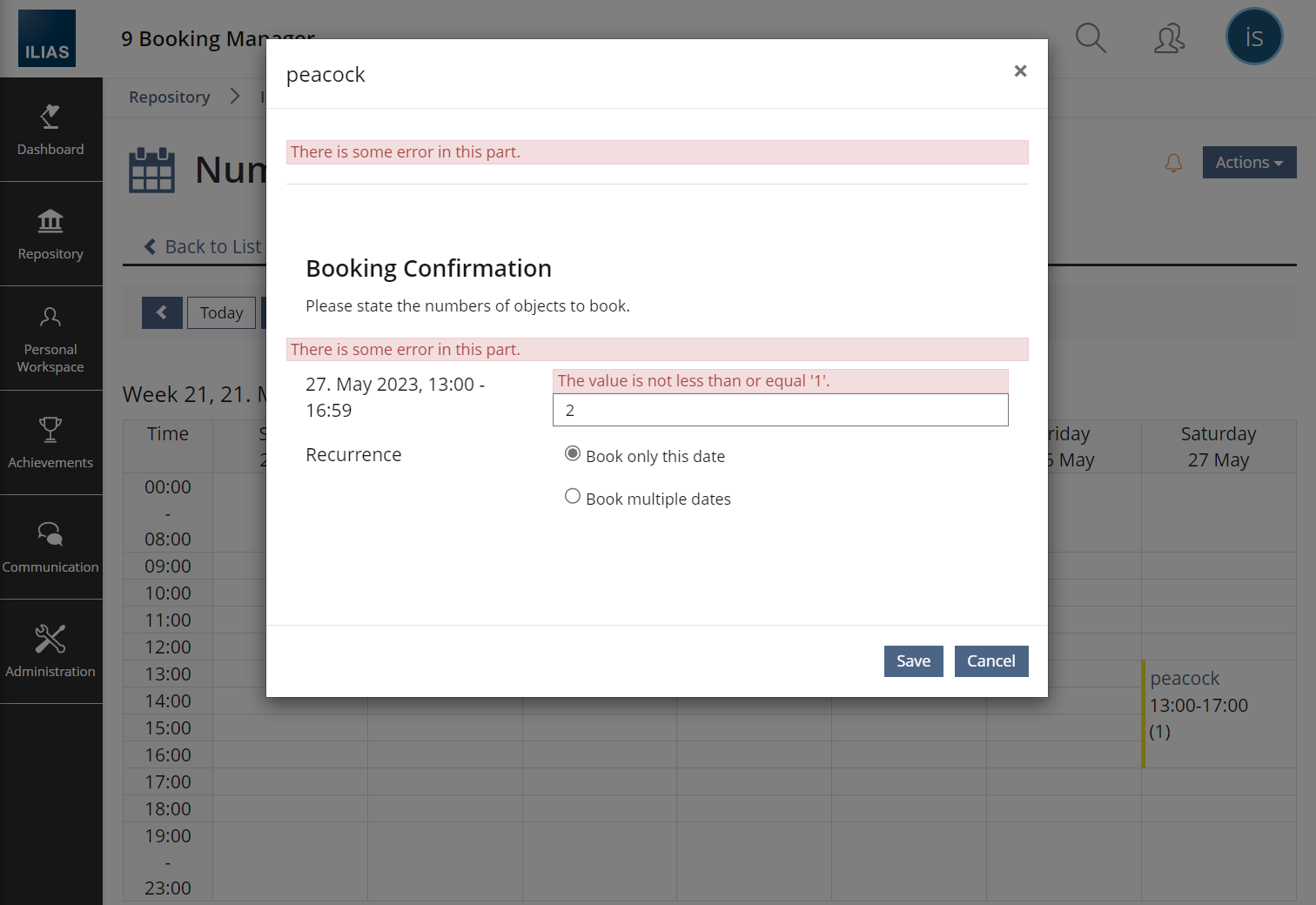Open the Dashboard sidebar item
The height and width of the screenshot is (905, 1316).
click(50, 131)
